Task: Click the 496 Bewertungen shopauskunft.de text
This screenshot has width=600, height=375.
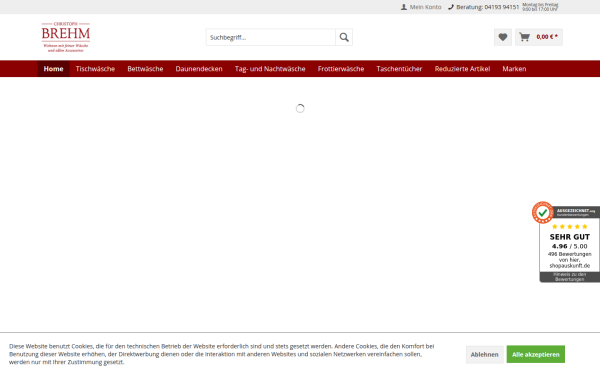Action: (x=570, y=260)
